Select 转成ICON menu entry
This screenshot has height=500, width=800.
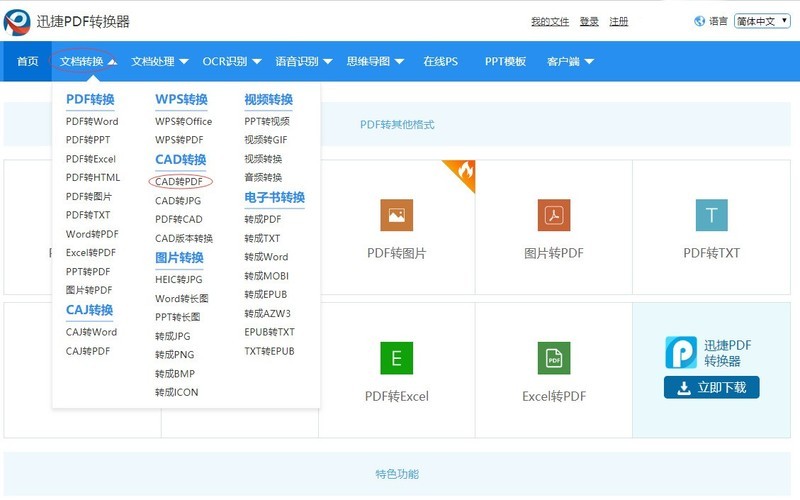click(177, 392)
